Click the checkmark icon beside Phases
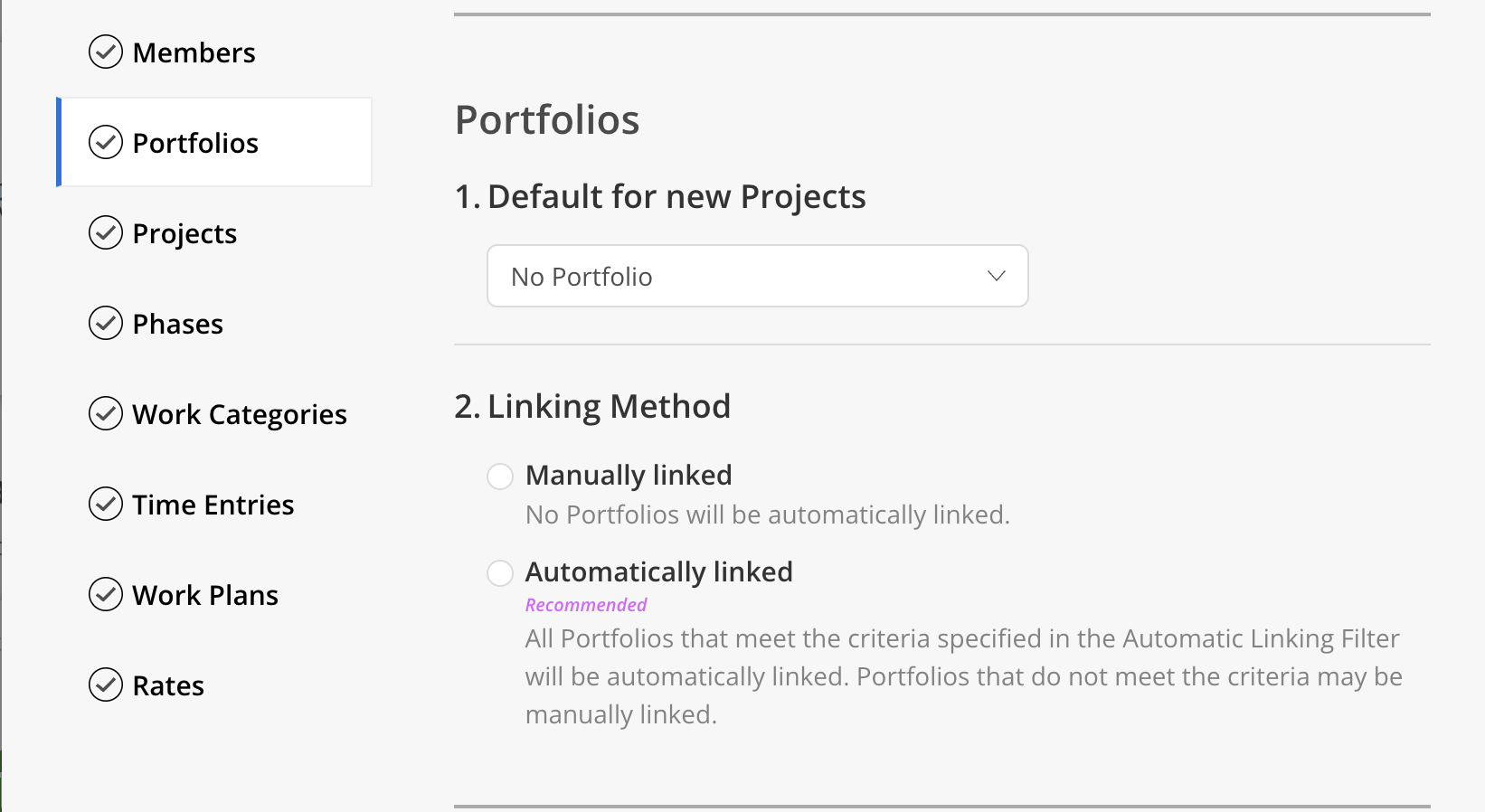The image size is (1485, 812). tap(106, 323)
